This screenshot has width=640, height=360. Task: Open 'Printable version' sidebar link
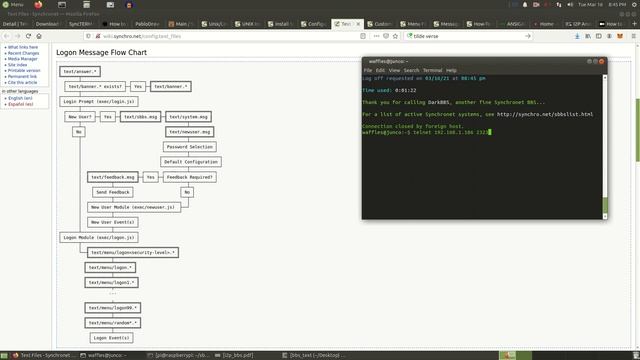(24, 70)
